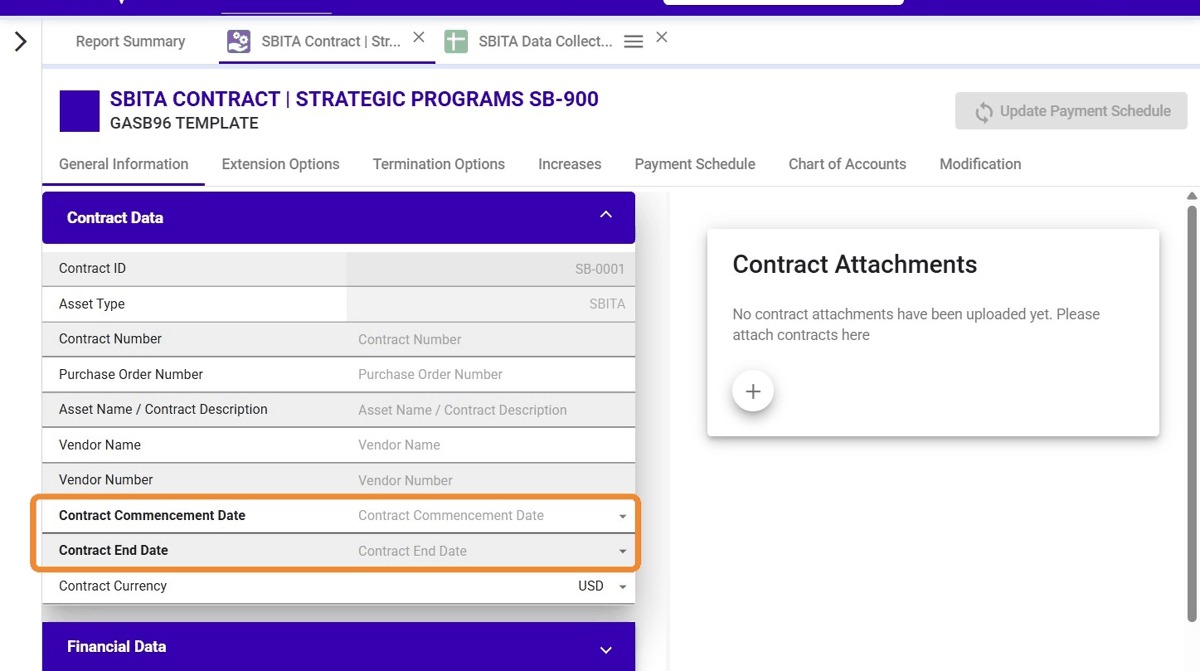Viewport: 1200px width, 671px height.
Task: Open the hamburger menu beside SBITA Data Collection
Action: coord(633,42)
